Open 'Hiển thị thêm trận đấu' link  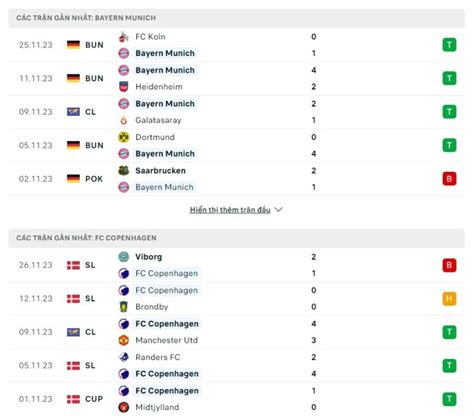tap(230, 210)
